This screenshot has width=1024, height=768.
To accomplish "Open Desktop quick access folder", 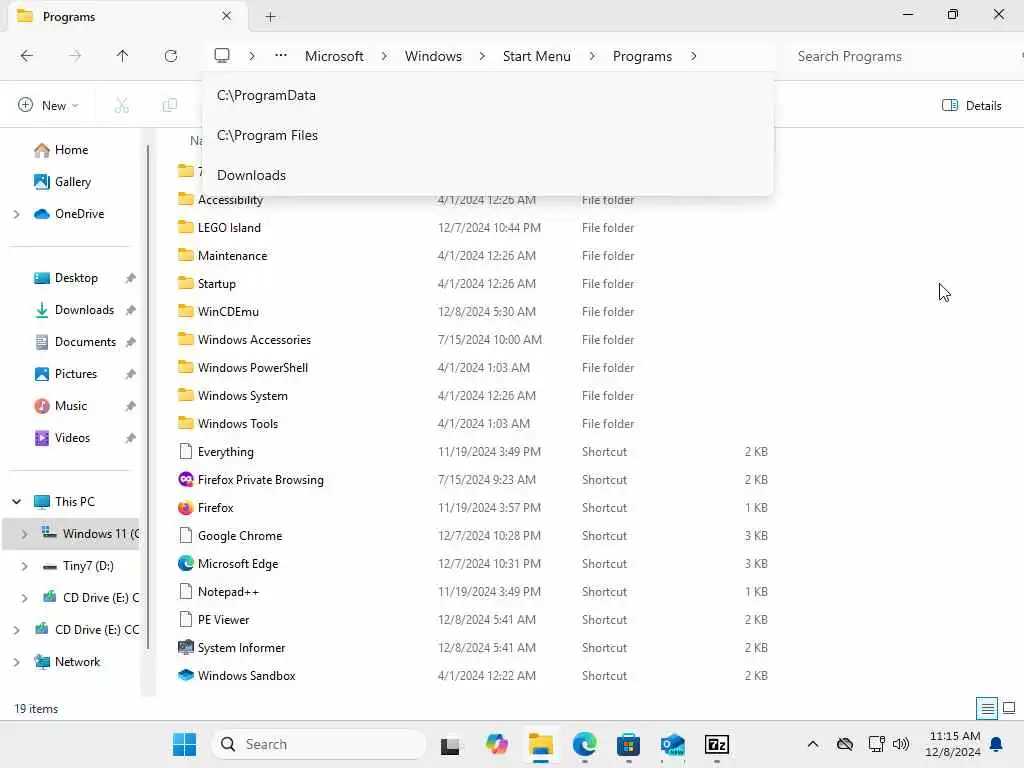I will (76, 278).
